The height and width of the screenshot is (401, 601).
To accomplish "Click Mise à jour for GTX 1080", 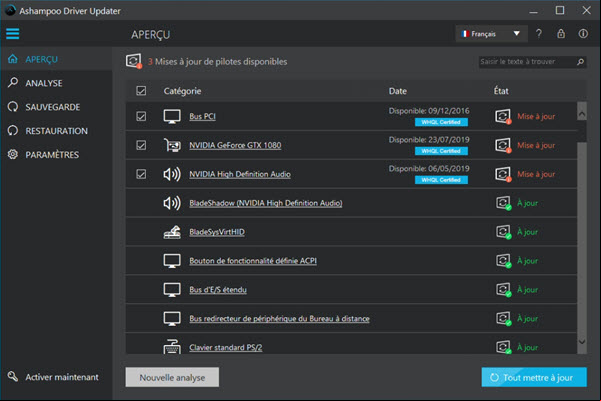I will pos(536,145).
